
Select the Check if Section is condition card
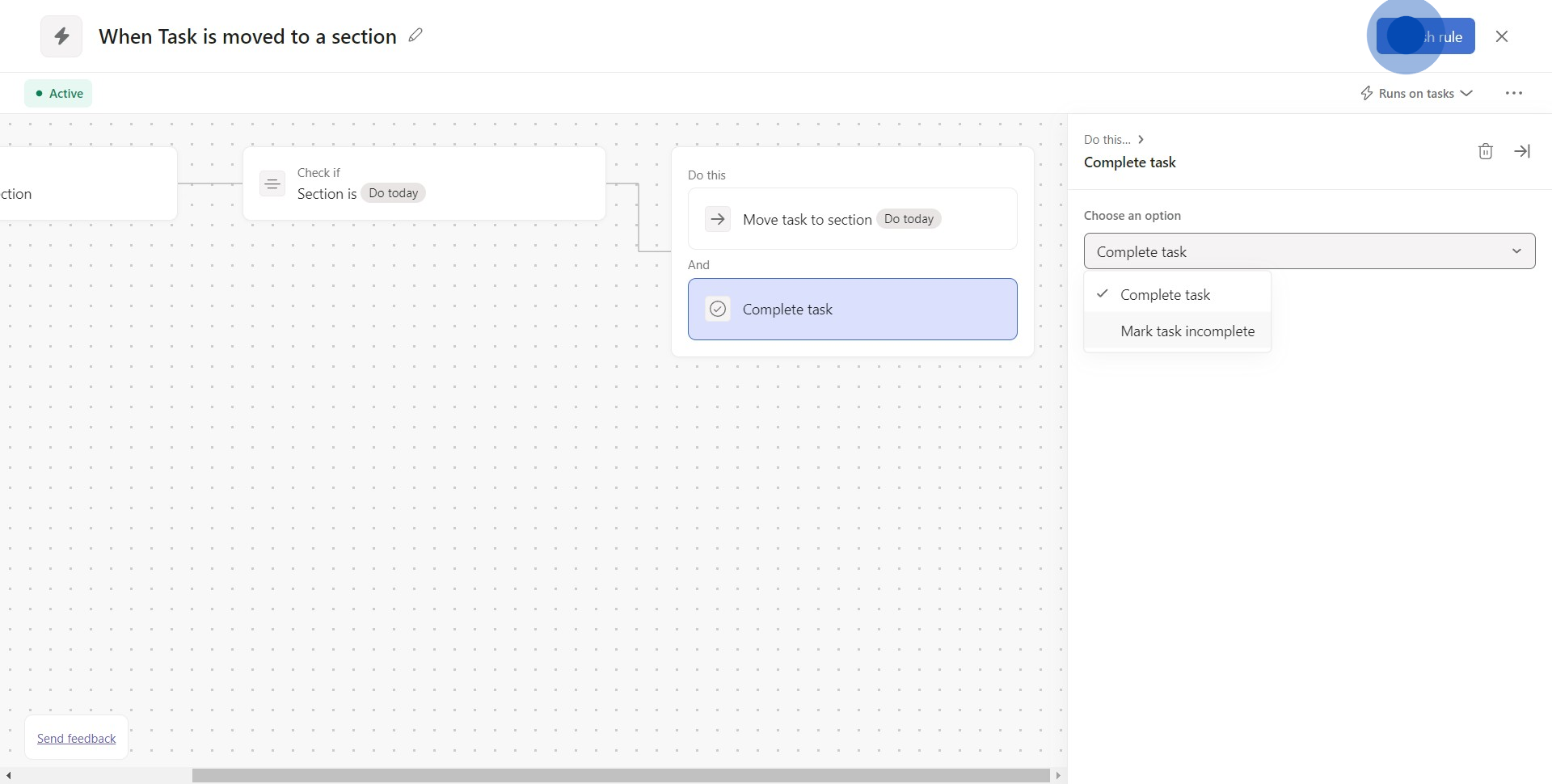424,183
